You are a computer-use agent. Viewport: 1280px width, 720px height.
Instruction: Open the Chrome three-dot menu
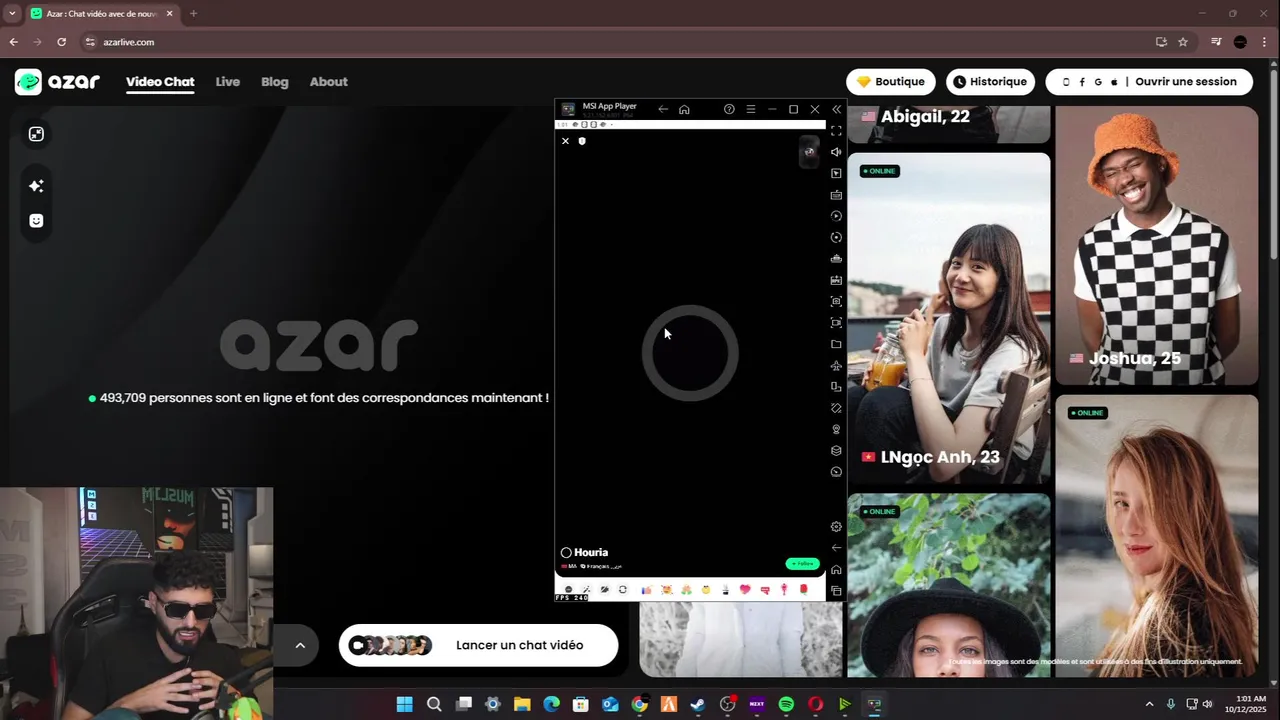pos(1265,42)
